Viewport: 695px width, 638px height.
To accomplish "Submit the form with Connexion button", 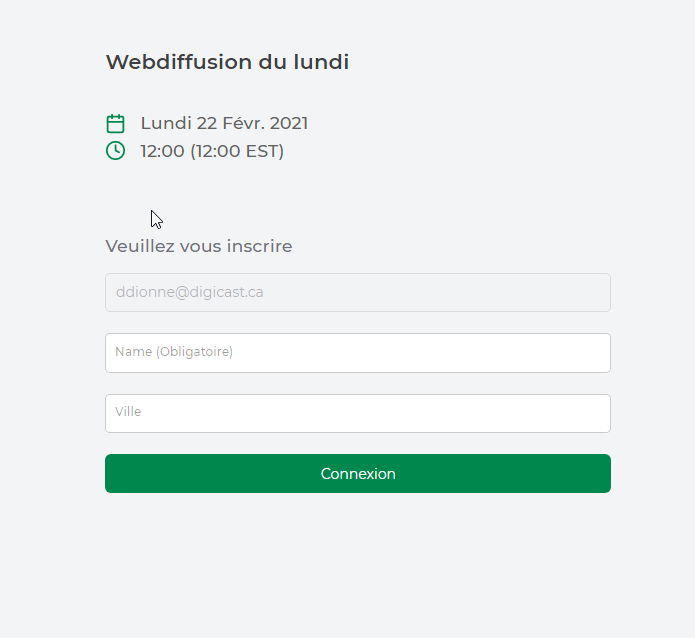I will (358, 473).
